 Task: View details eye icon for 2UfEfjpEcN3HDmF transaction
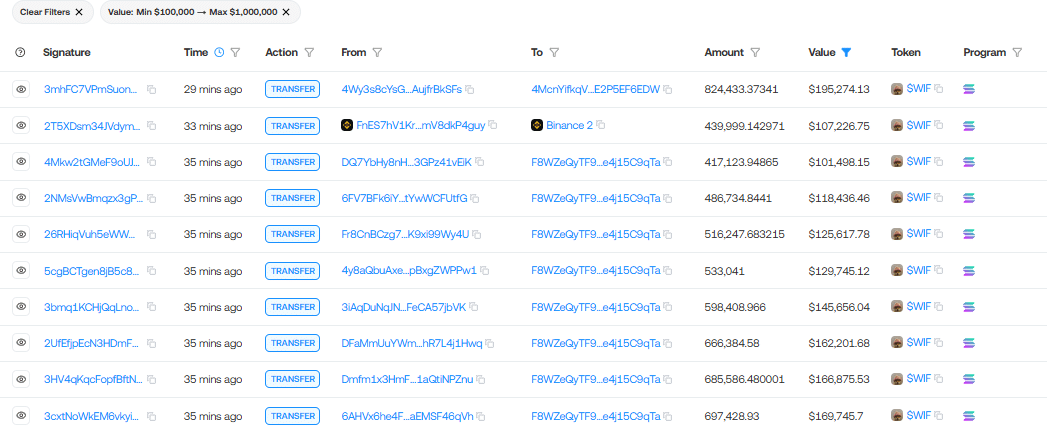tap(21, 342)
